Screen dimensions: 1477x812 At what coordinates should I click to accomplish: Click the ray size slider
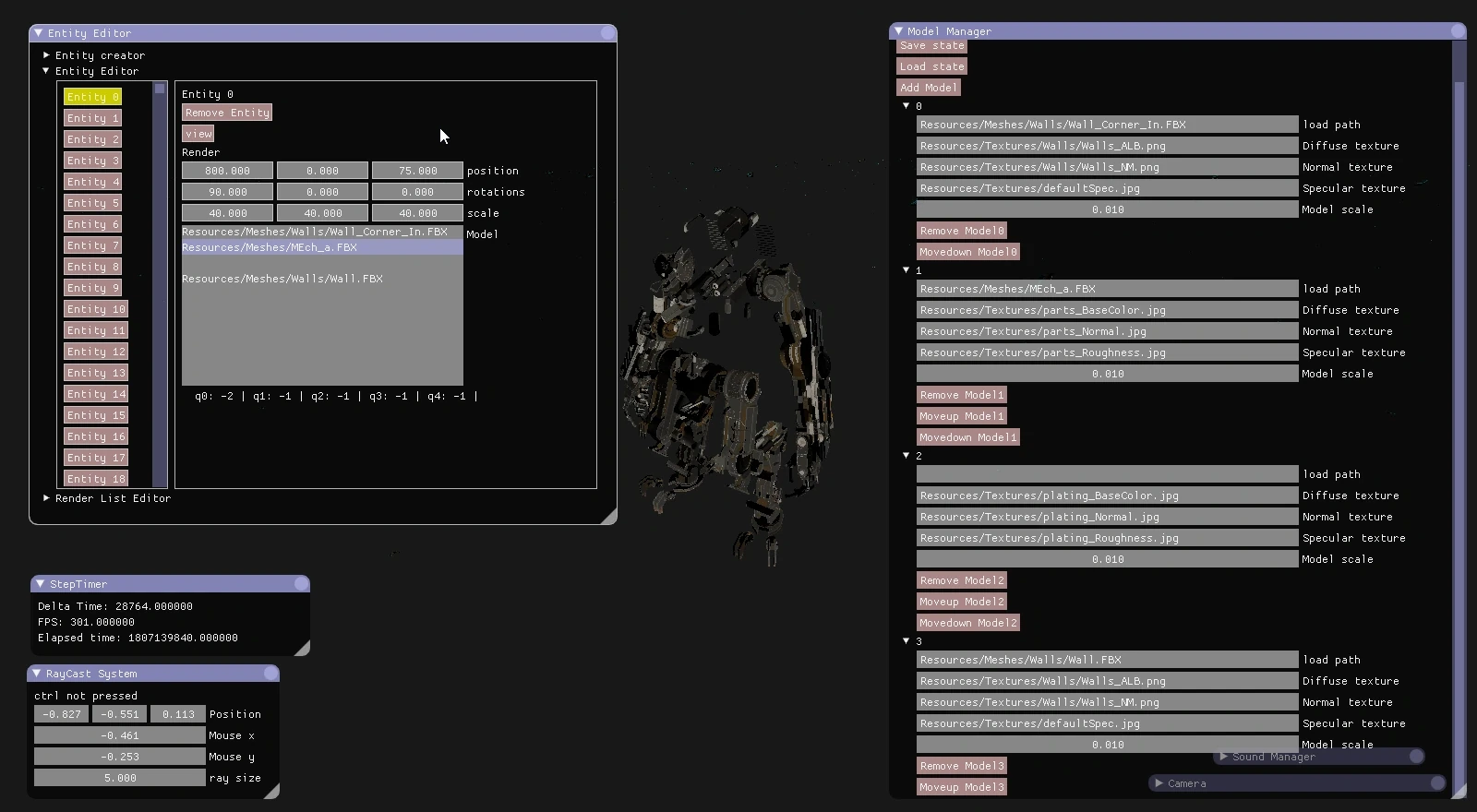point(120,778)
